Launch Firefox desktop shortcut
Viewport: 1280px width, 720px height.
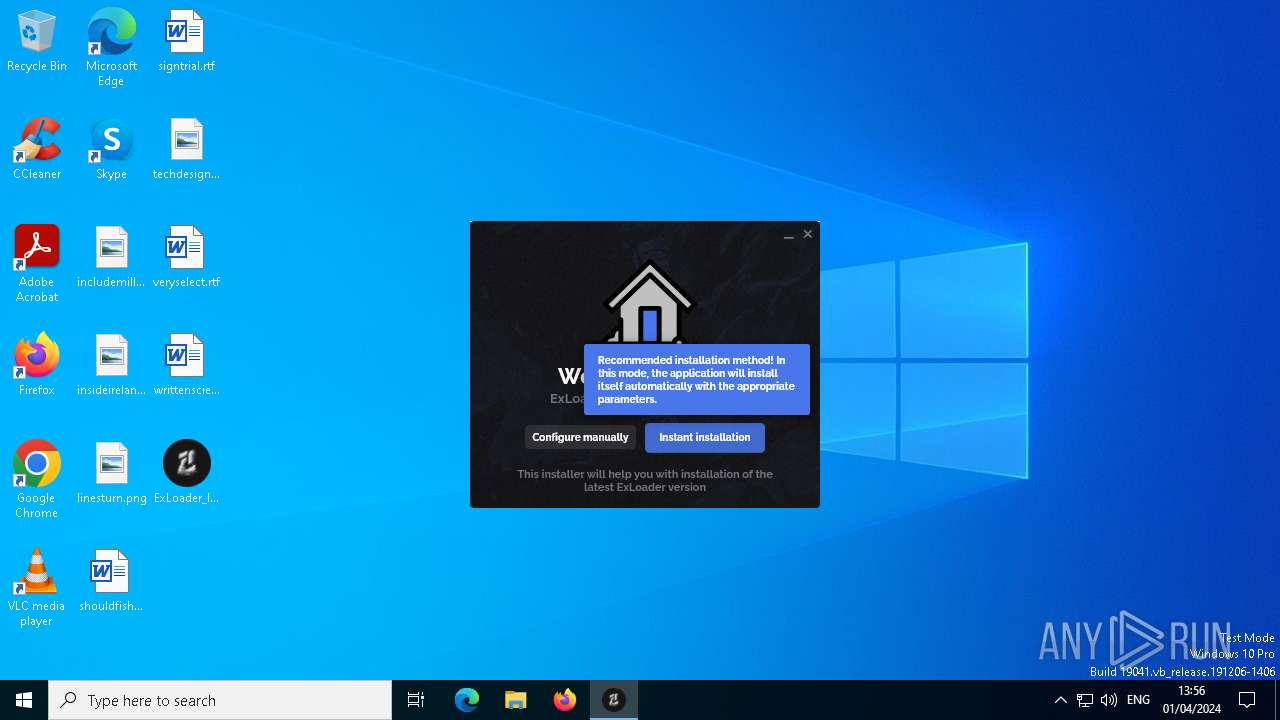[x=37, y=366]
